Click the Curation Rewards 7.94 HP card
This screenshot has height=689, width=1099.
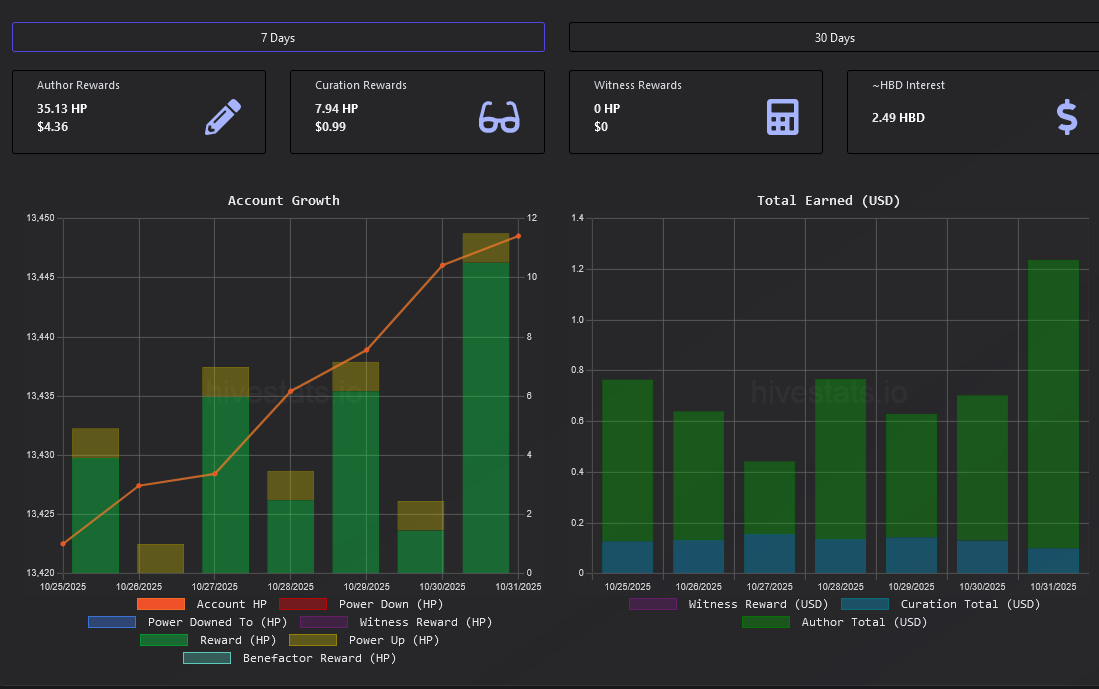tap(417, 112)
